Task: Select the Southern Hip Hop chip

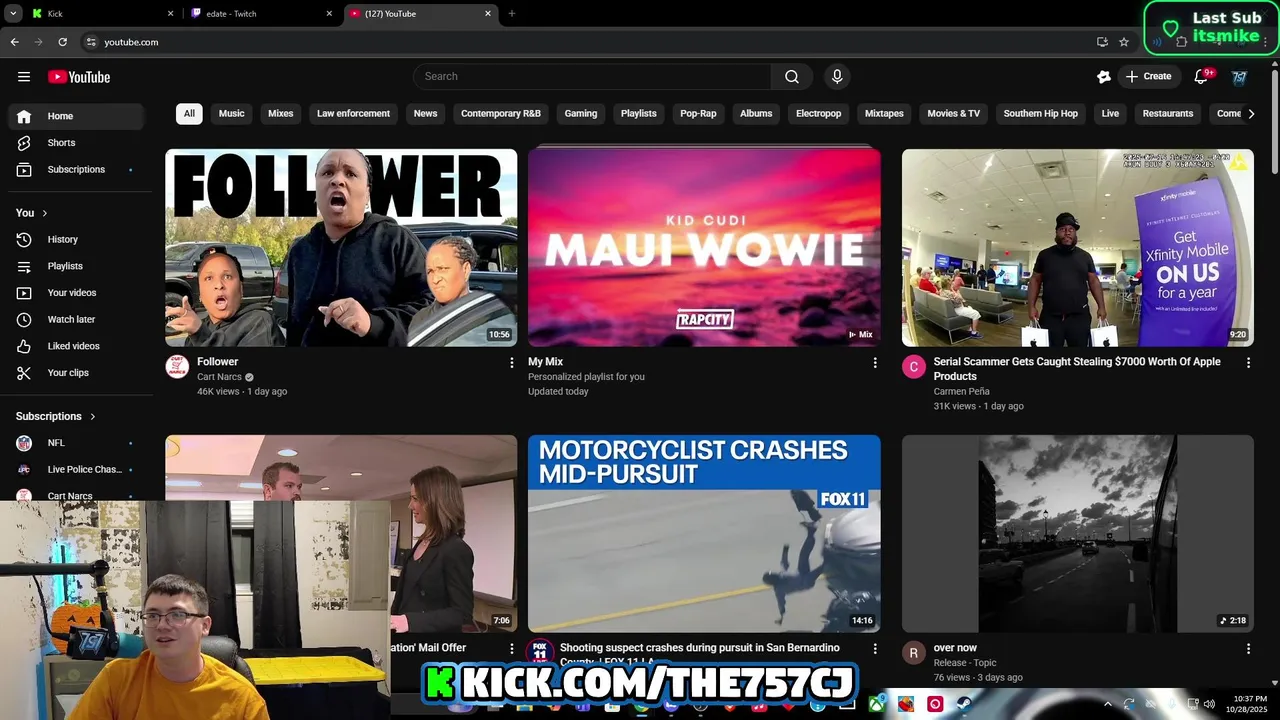Action: point(1041,114)
